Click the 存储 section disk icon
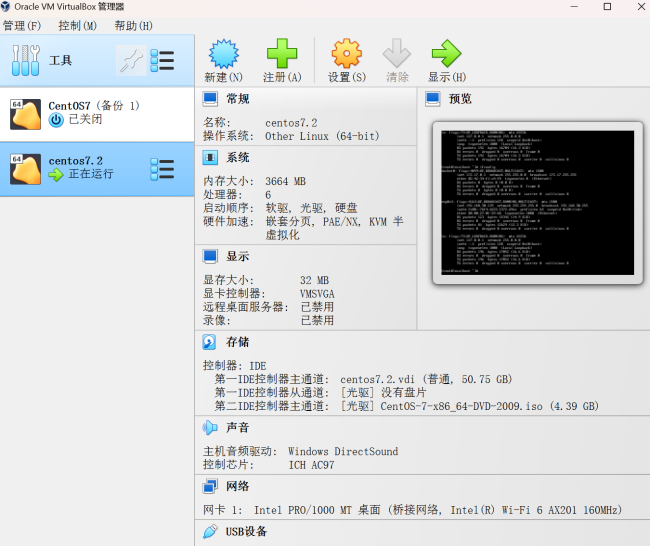 pyautogui.click(x=209, y=342)
